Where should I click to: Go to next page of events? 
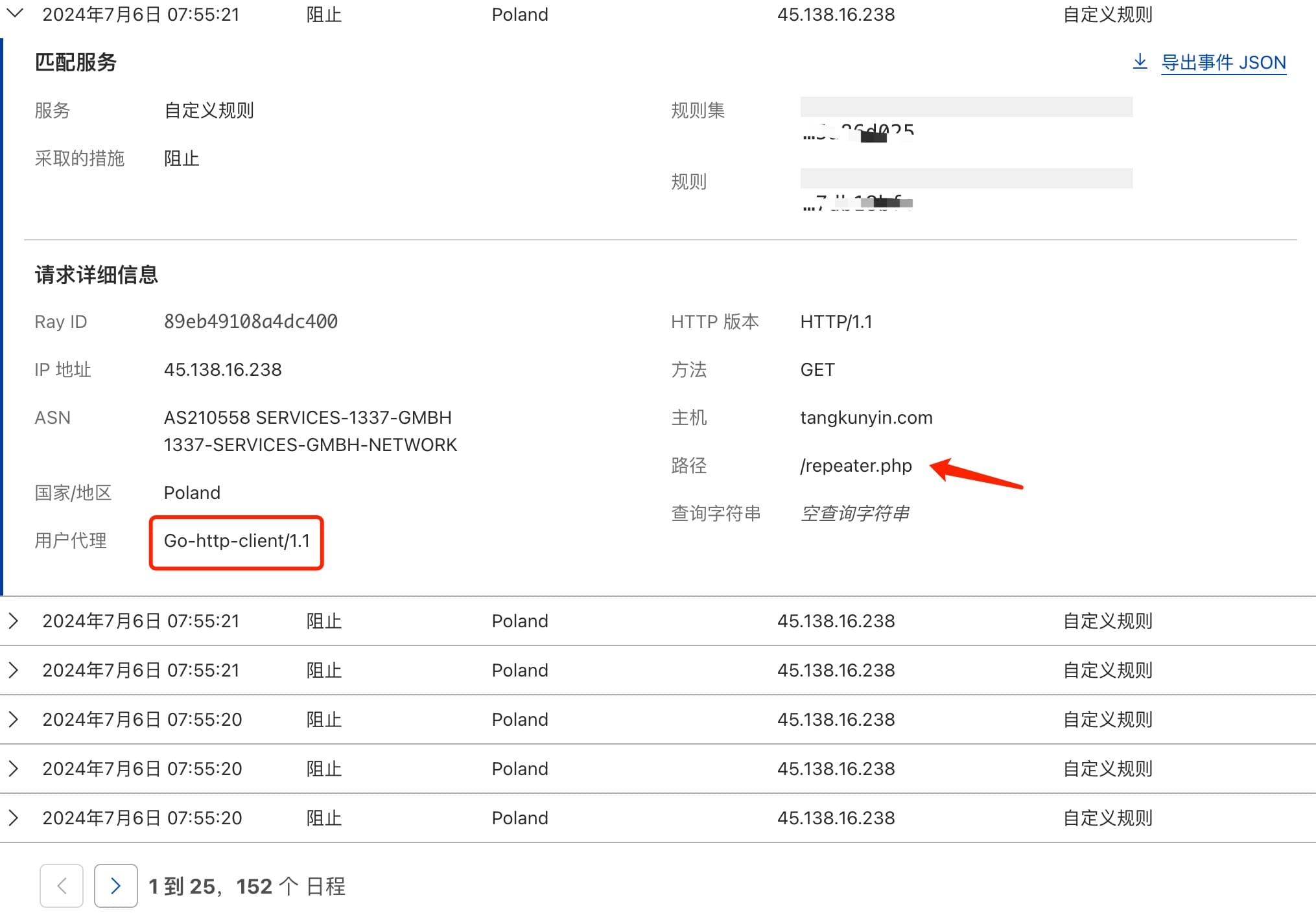tap(115, 886)
